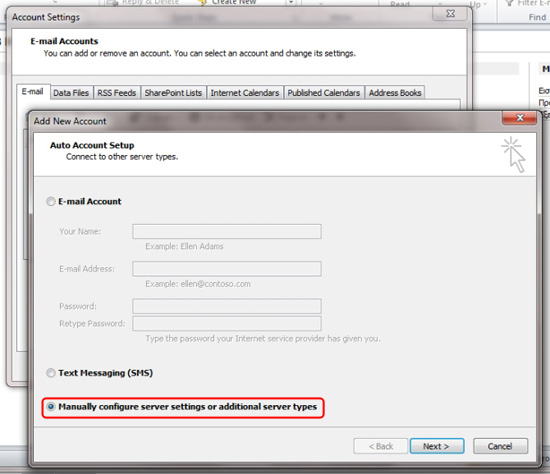550x474 pixels.
Task: Open the RSS Feeds tab
Action: [116, 93]
